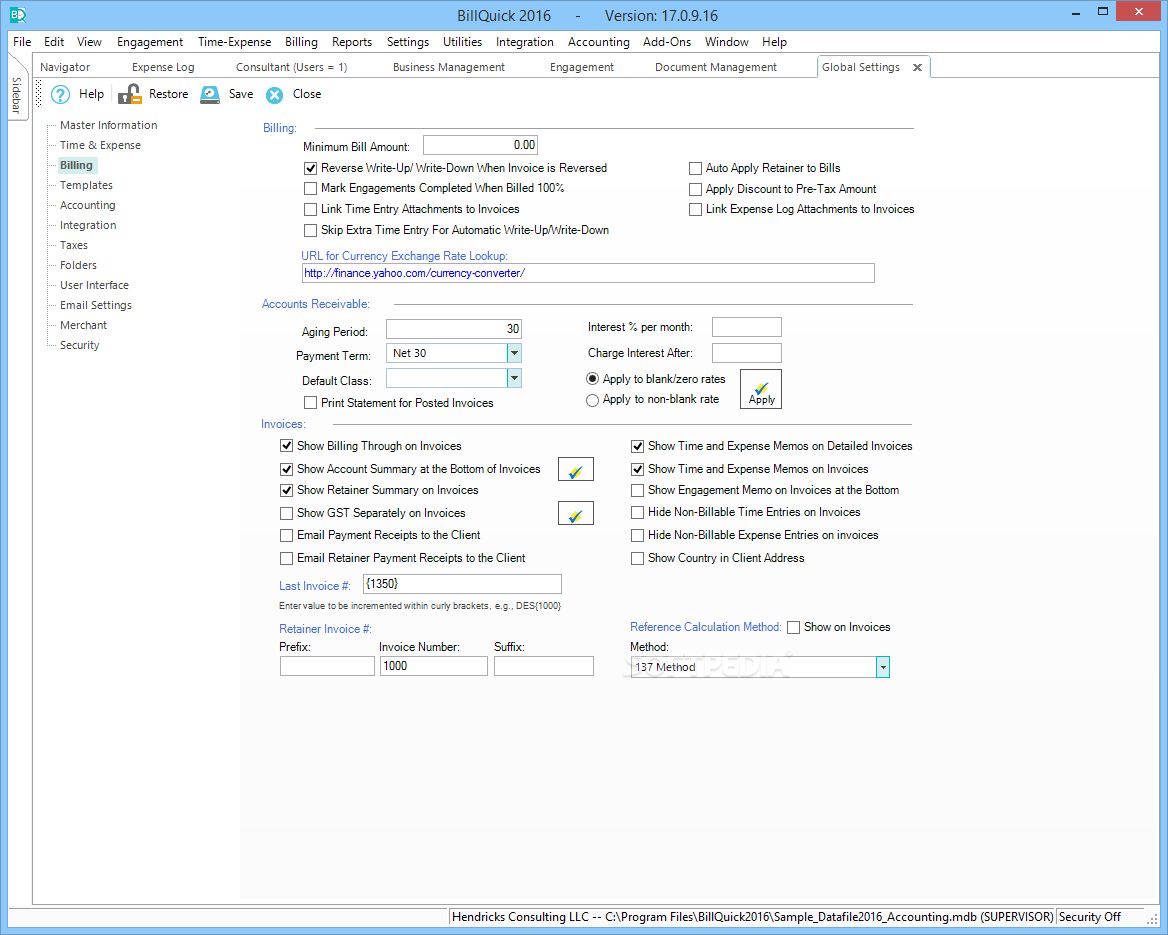
Task: Select Templates in settings tree
Action: [x=86, y=185]
